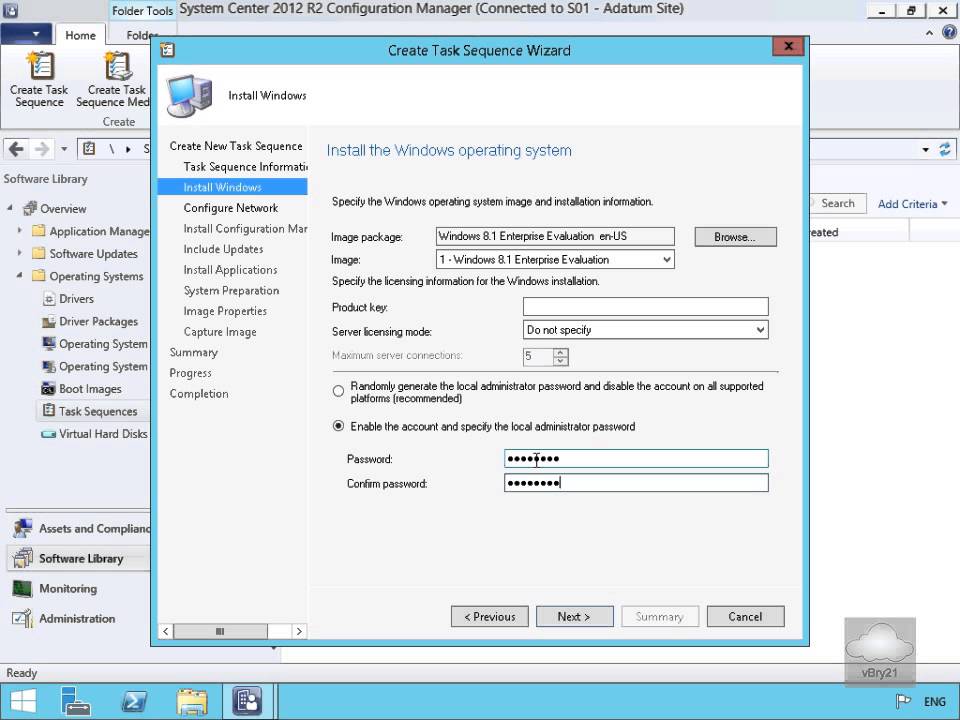The height and width of the screenshot is (720, 960).
Task: Collapse Operating Systems tree node
Action: pyautogui.click(x=20, y=276)
